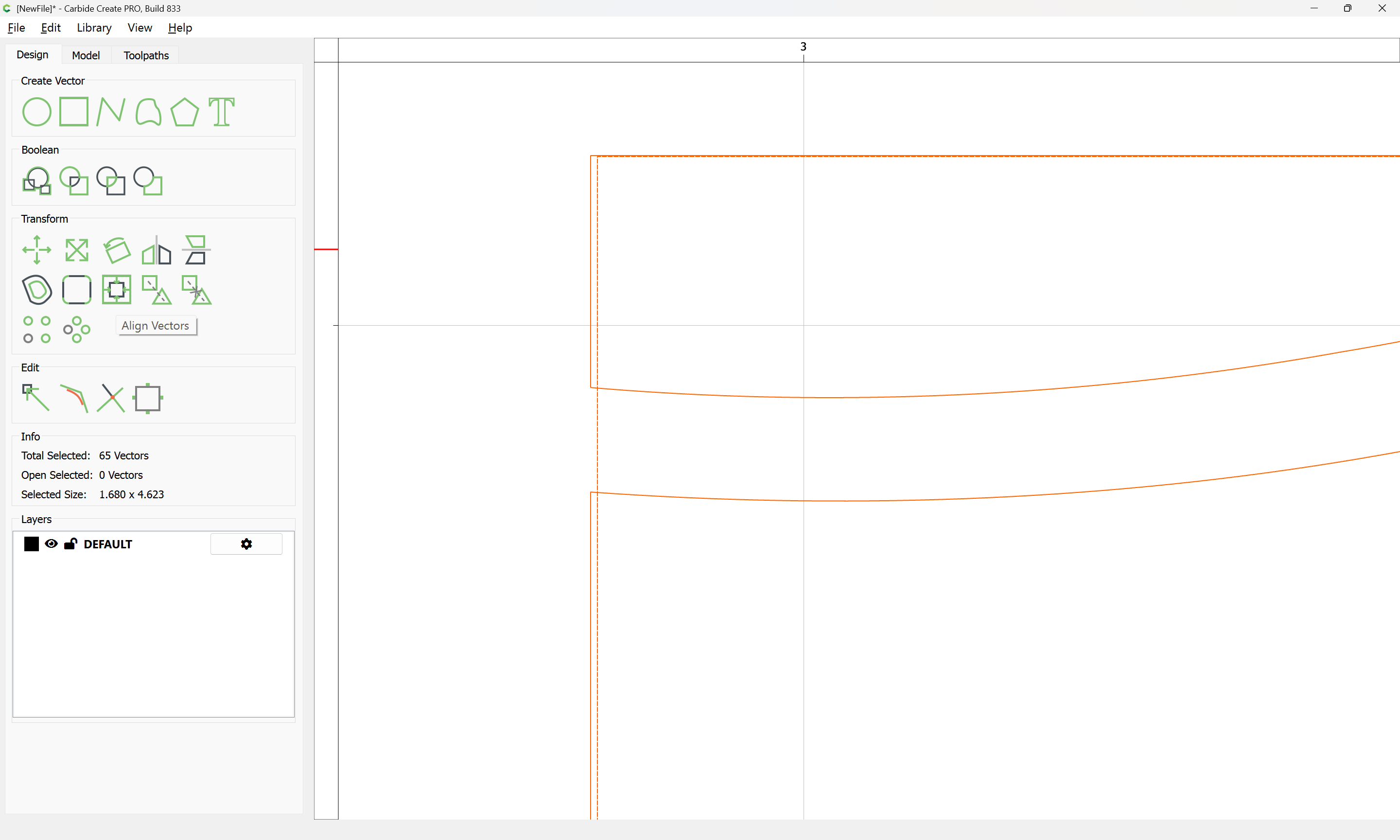Open the Library menu
Screen dimensions: 1400x840
point(94,28)
